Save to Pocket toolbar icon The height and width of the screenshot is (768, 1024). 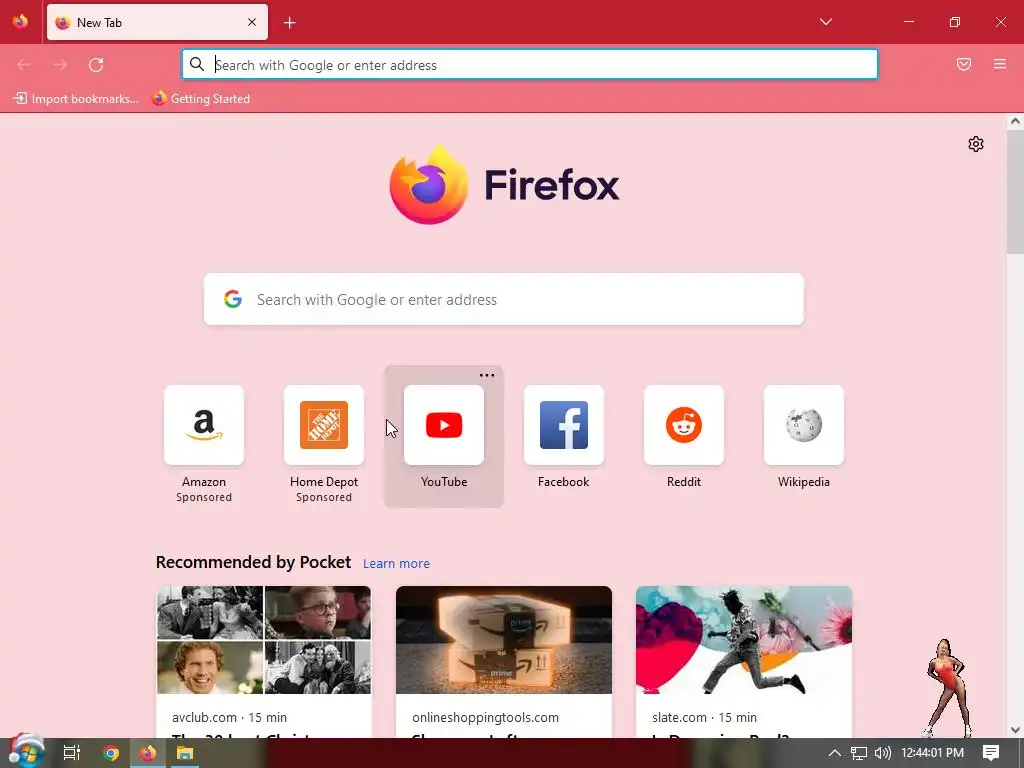click(964, 64)
